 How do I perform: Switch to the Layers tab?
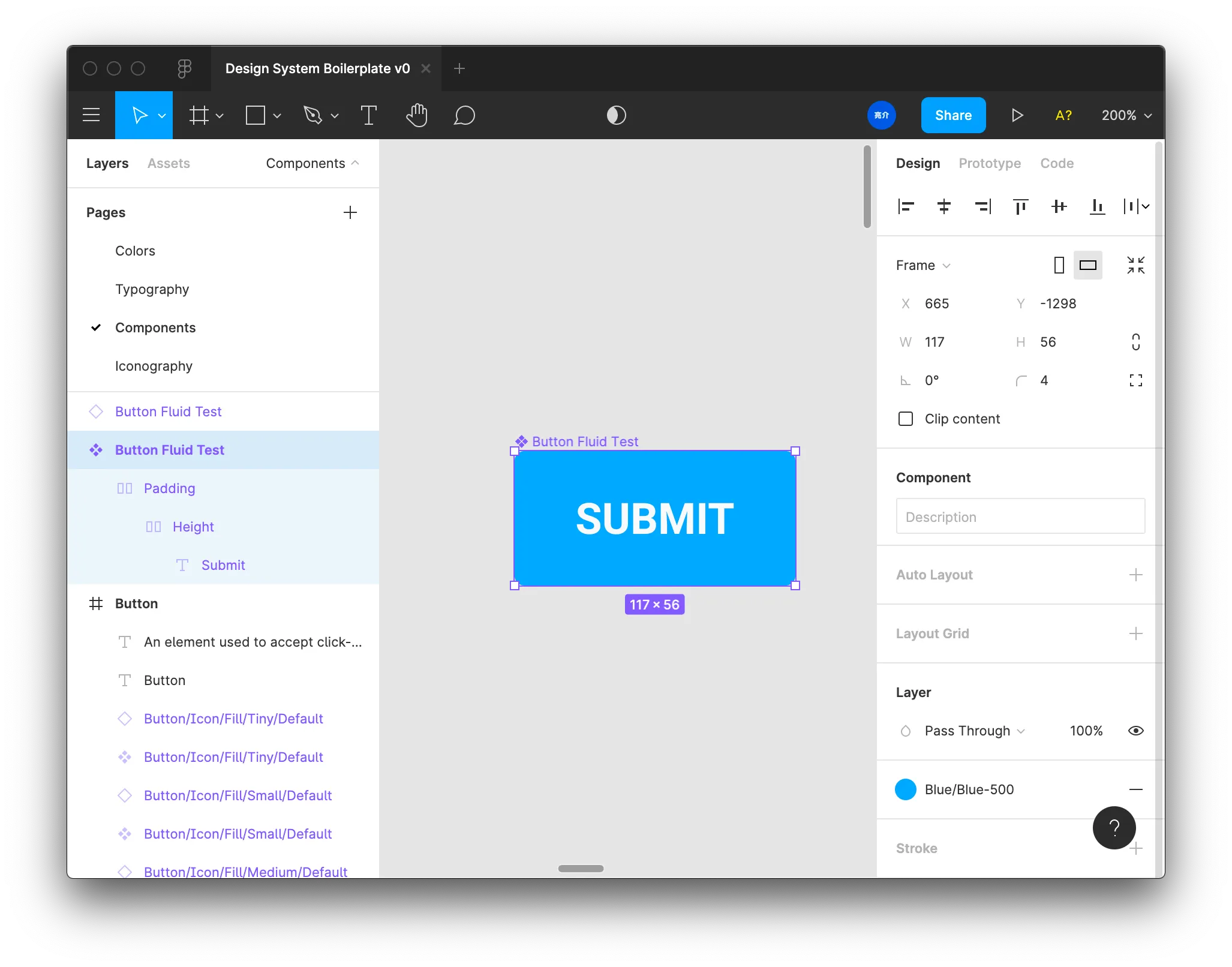(107, 163)
